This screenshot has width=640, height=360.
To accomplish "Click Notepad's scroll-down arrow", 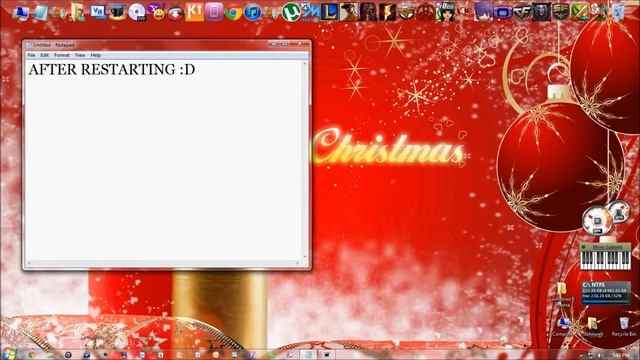I will (305, 257).
